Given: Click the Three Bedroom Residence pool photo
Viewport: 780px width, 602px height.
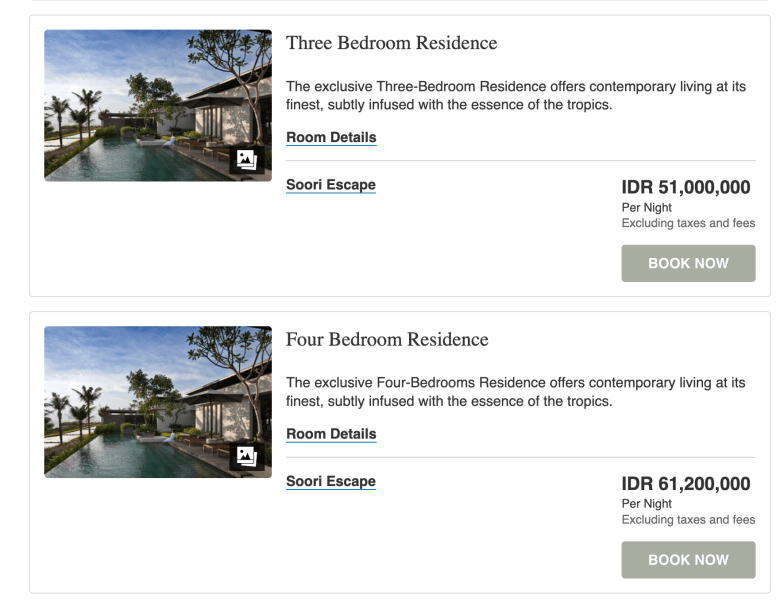Looking at the screenshot, I should pos(140,105).
